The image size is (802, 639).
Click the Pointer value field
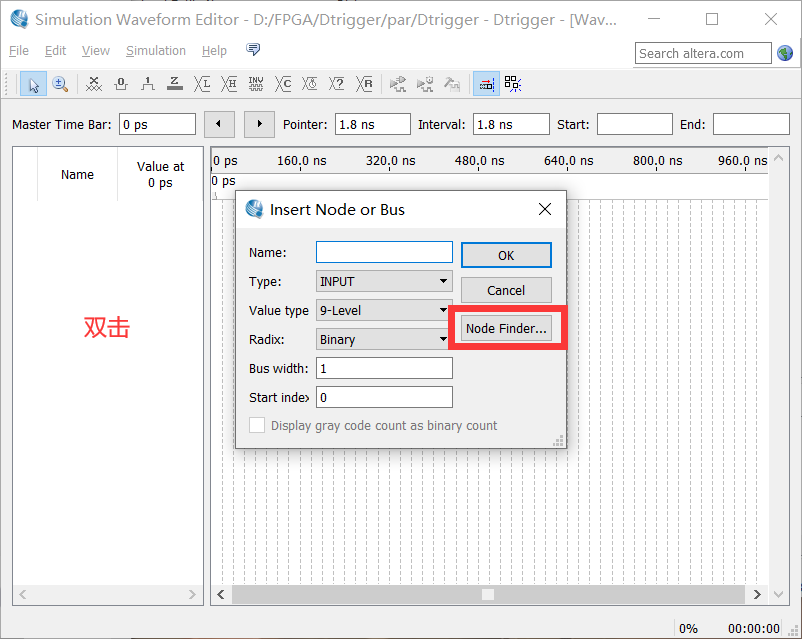[x=372, y=124]
